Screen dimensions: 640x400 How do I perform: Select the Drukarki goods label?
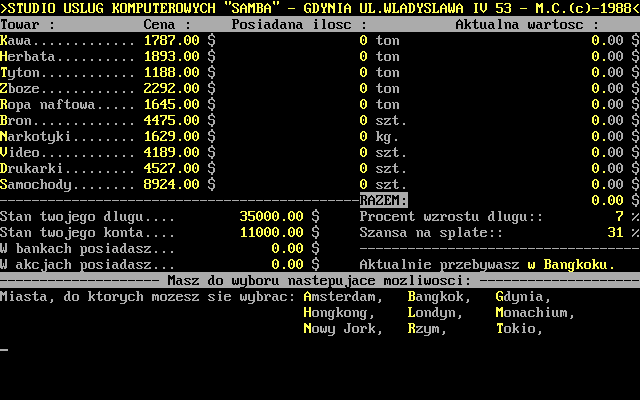[x=31, y=169]
